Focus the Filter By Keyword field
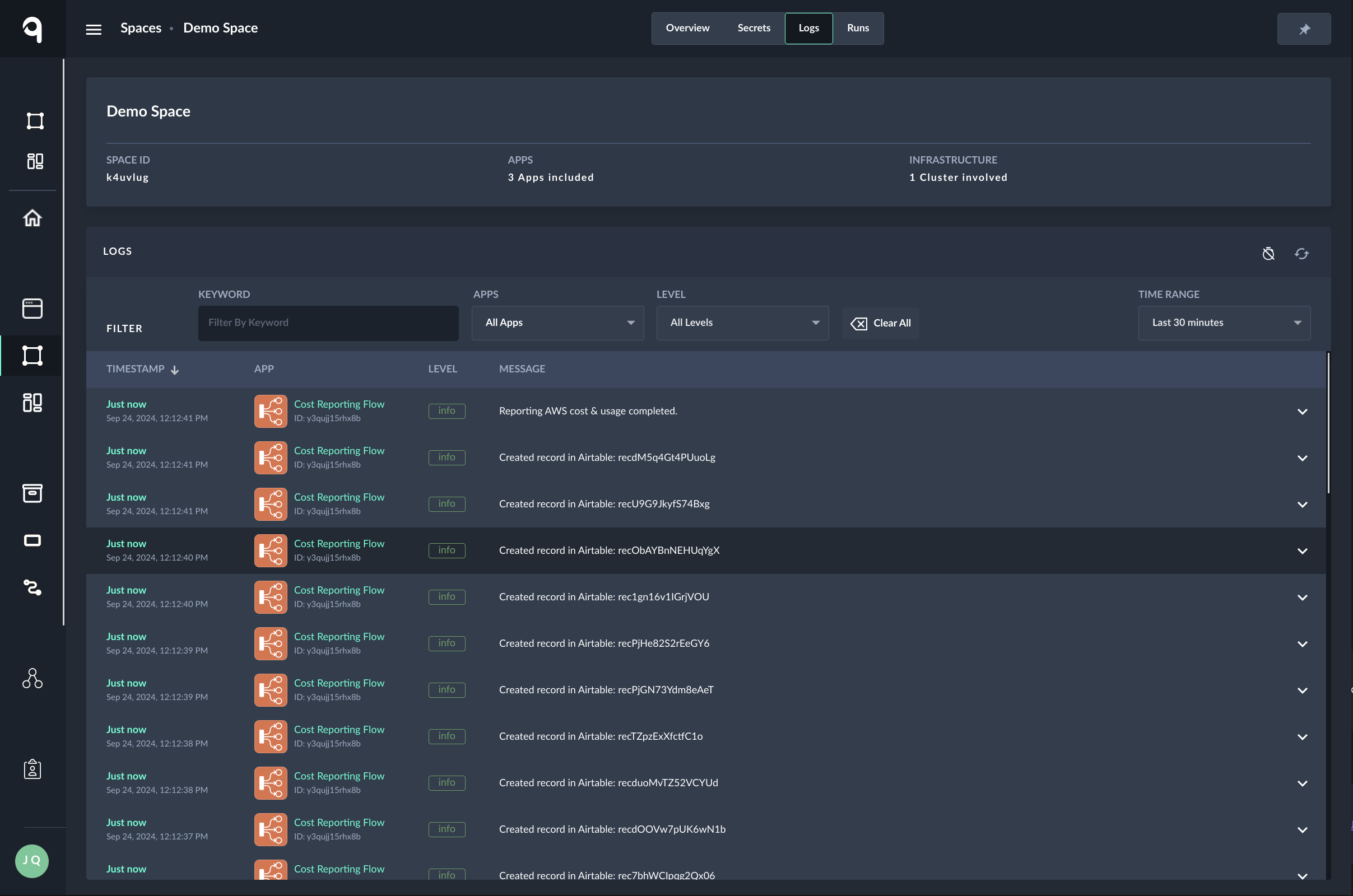Screen dimensions: 1353x896 click(328, 323)
